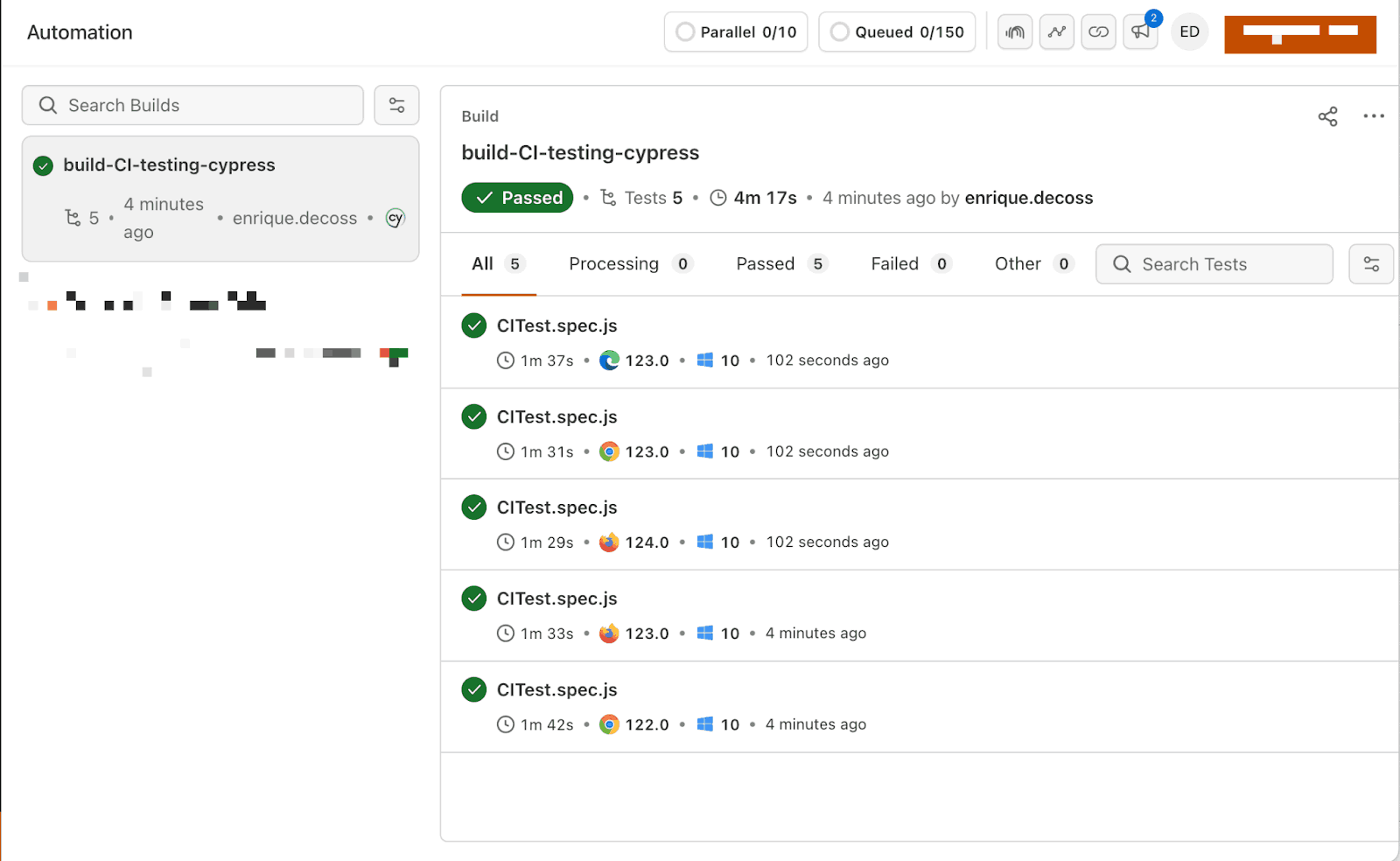Click the enrique.decoss author link
This screenshot has width=1400, height=861.
[1028, 198]
